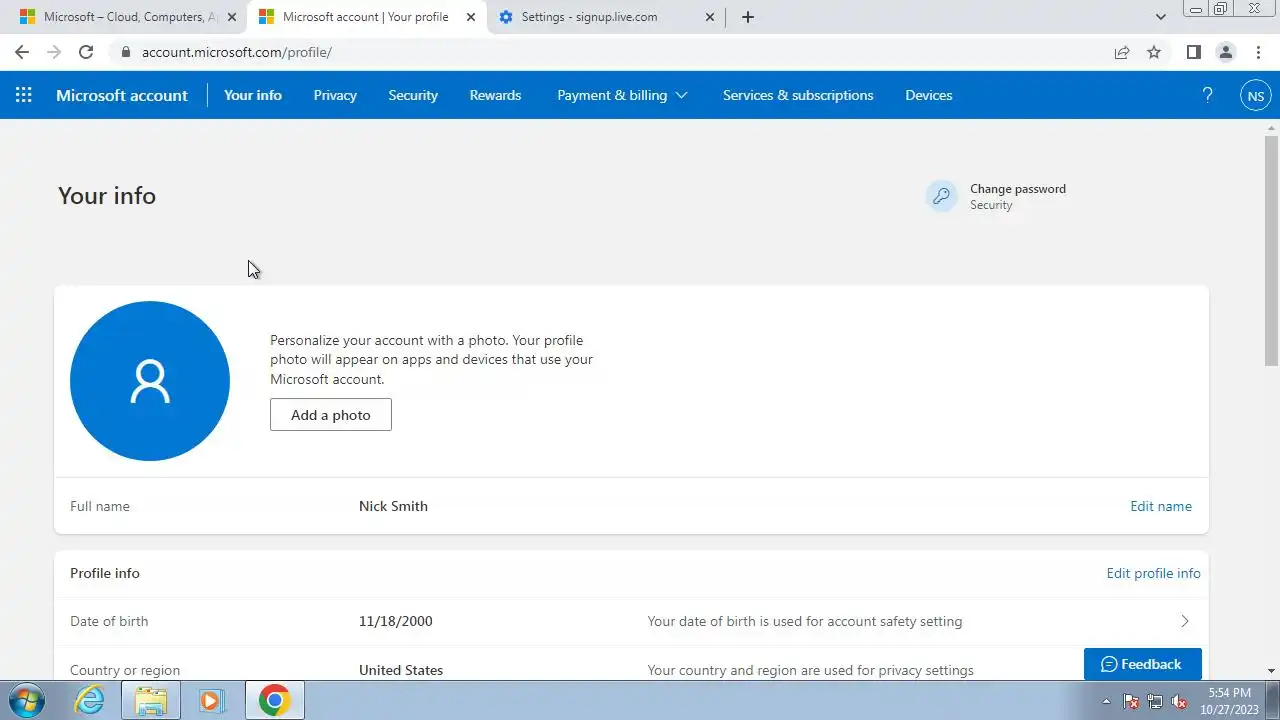Open the NS account avatar menu
The height and width of the screenshot is (720, 1280).
click(x=1256, y=96)
